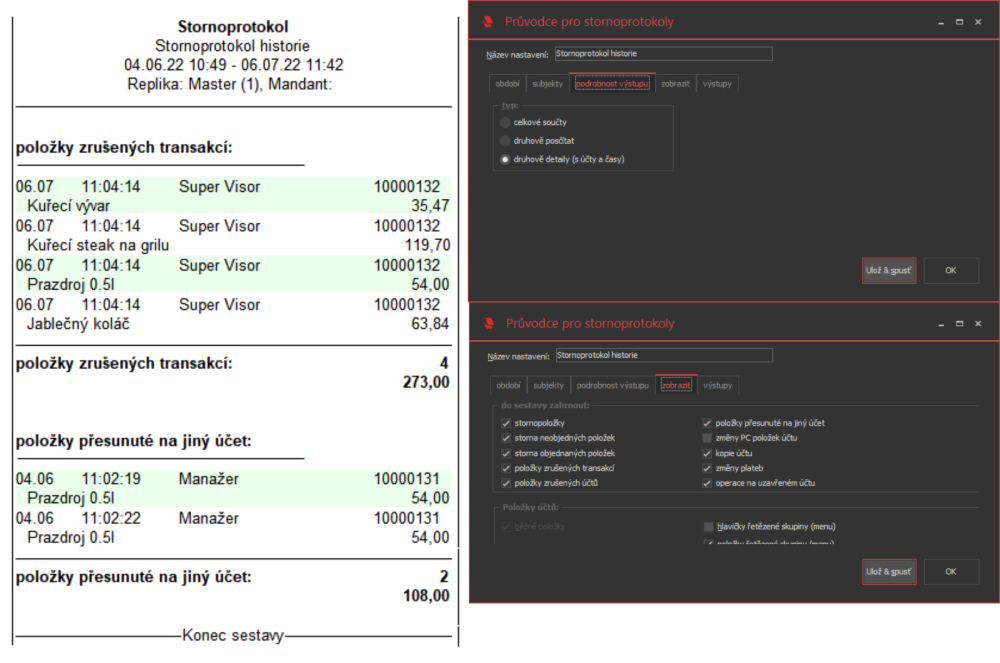Close the lower Průvodce pro stornoprotokoly window
This screenshot has width=1000, height=663.
click(978, 324)
